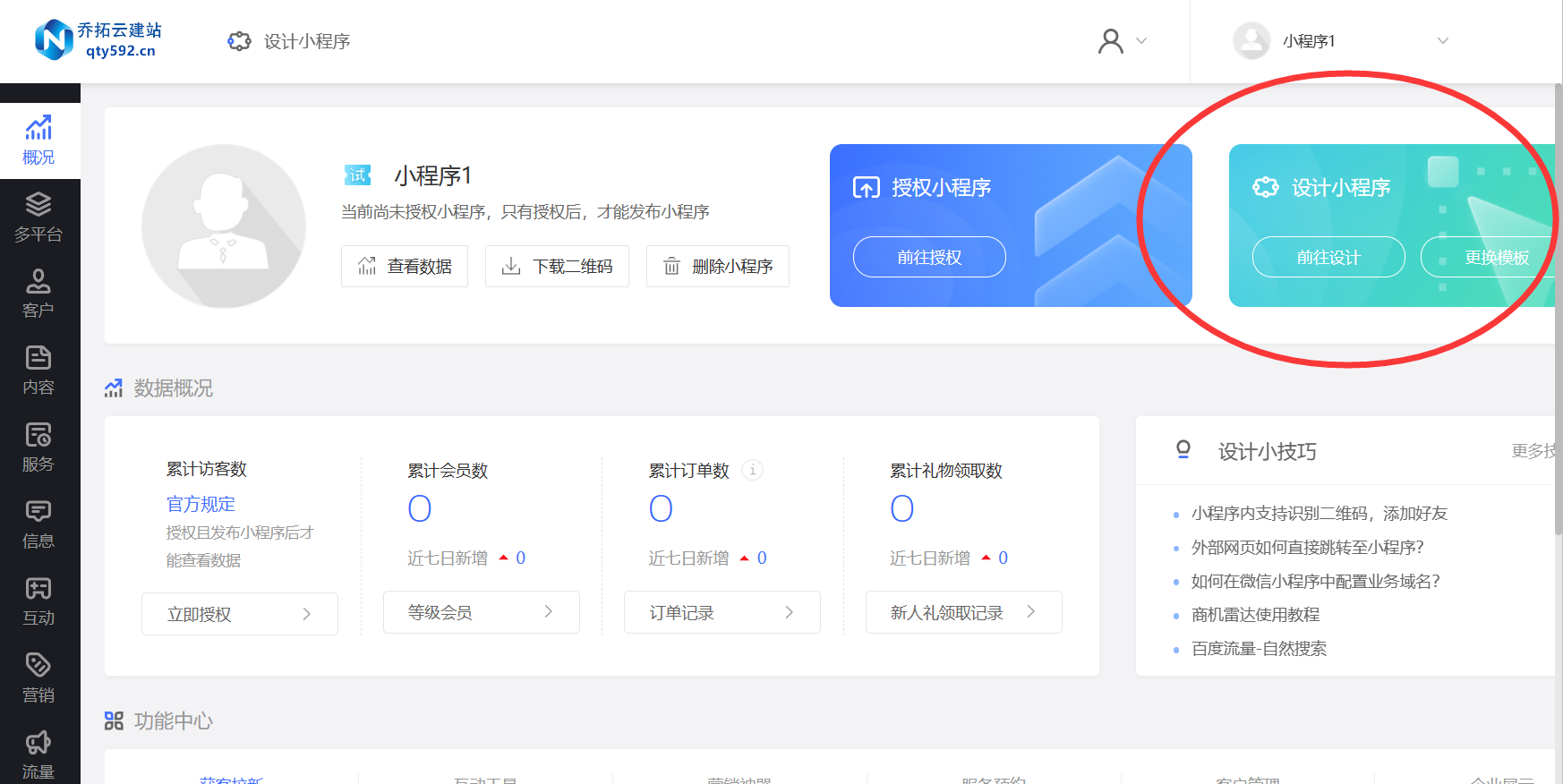The height and width of the screenshot is (784, 1563).
Task: Open the 多平台 sidebar section
Action: 39,217
